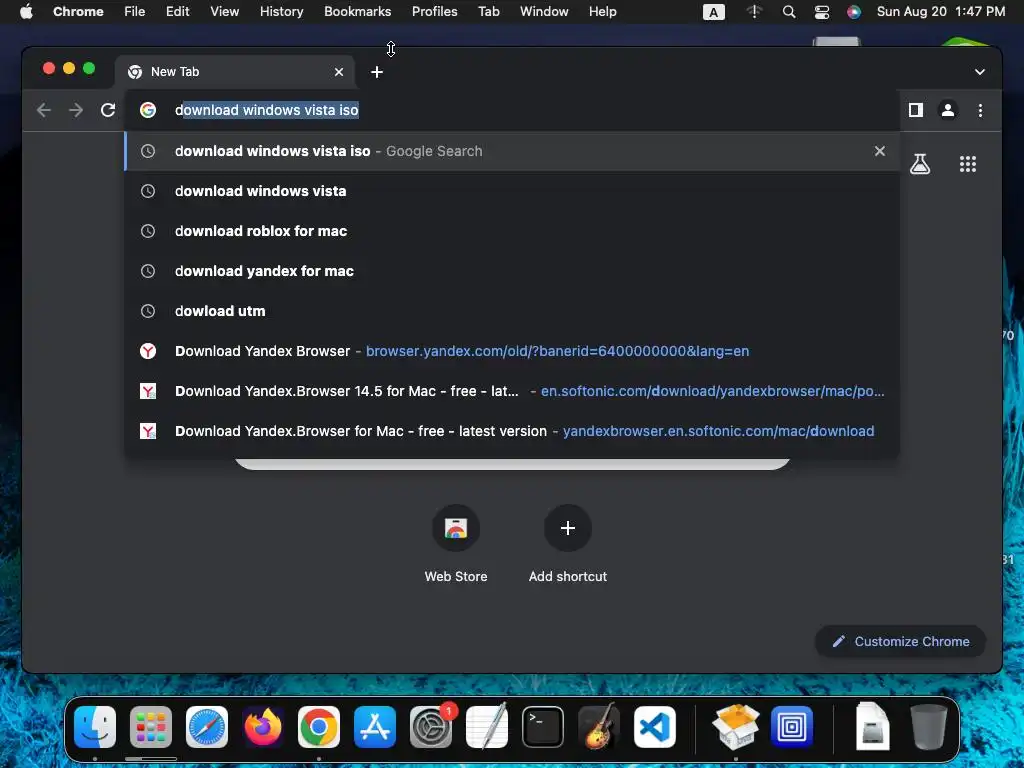
Task: Launch Safari from the Dock
Action: (x=207, y=727)
